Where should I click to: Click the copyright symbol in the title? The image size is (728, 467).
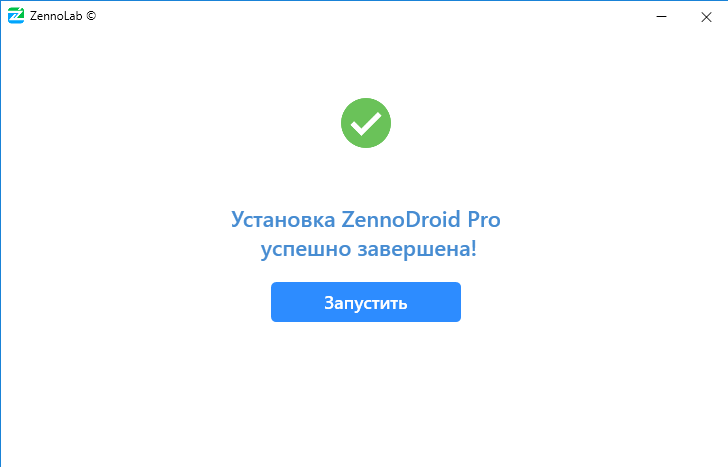coord(91,15)
